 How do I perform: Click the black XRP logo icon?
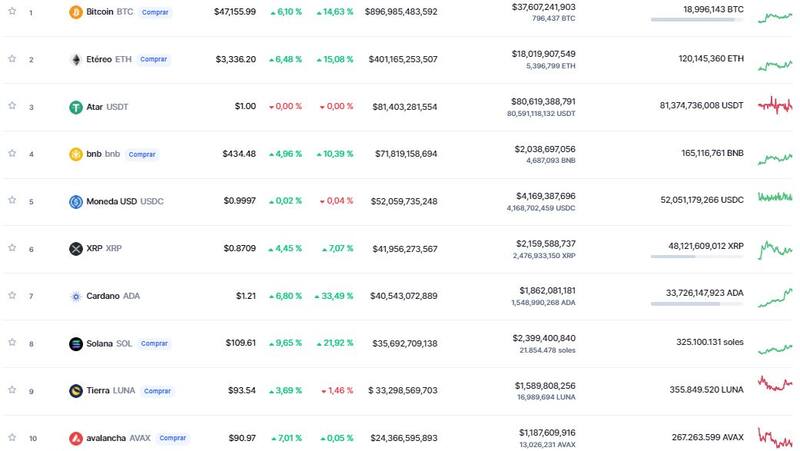[x=75, y=248]
